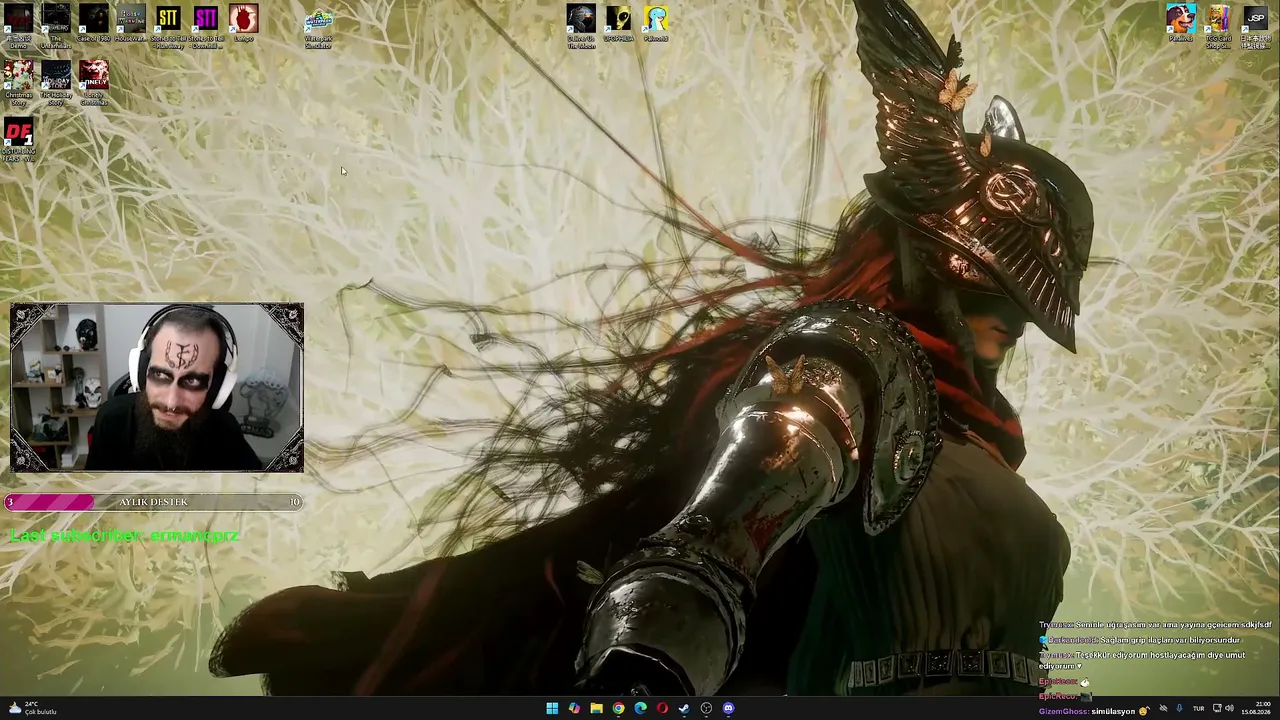Launch UFOPHILIA alien icon shortcut
The height and width of the screenshot is (720, 1280).
tap(618, 24)
